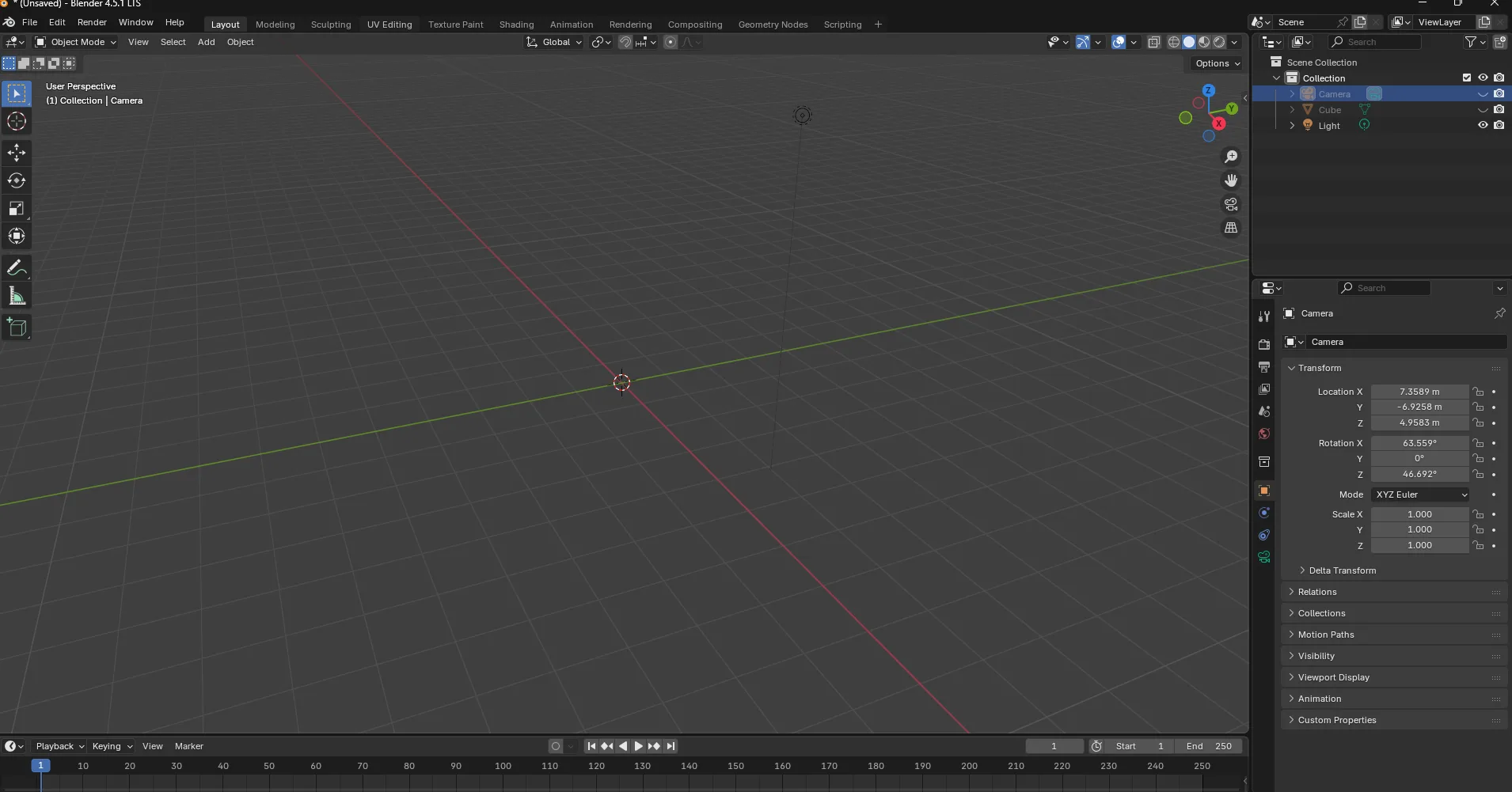Image resolution: width=1512 pixels, height=792 pixels.
Task: Select the Annotate tool
Action: click(17, 268)
